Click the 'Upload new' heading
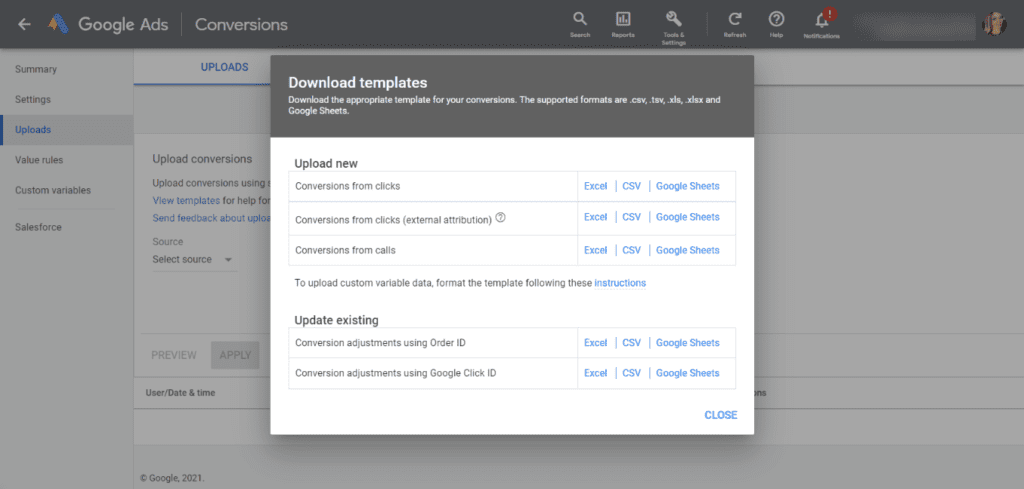This screenshot has height=489, width=1024. [326, 163]
